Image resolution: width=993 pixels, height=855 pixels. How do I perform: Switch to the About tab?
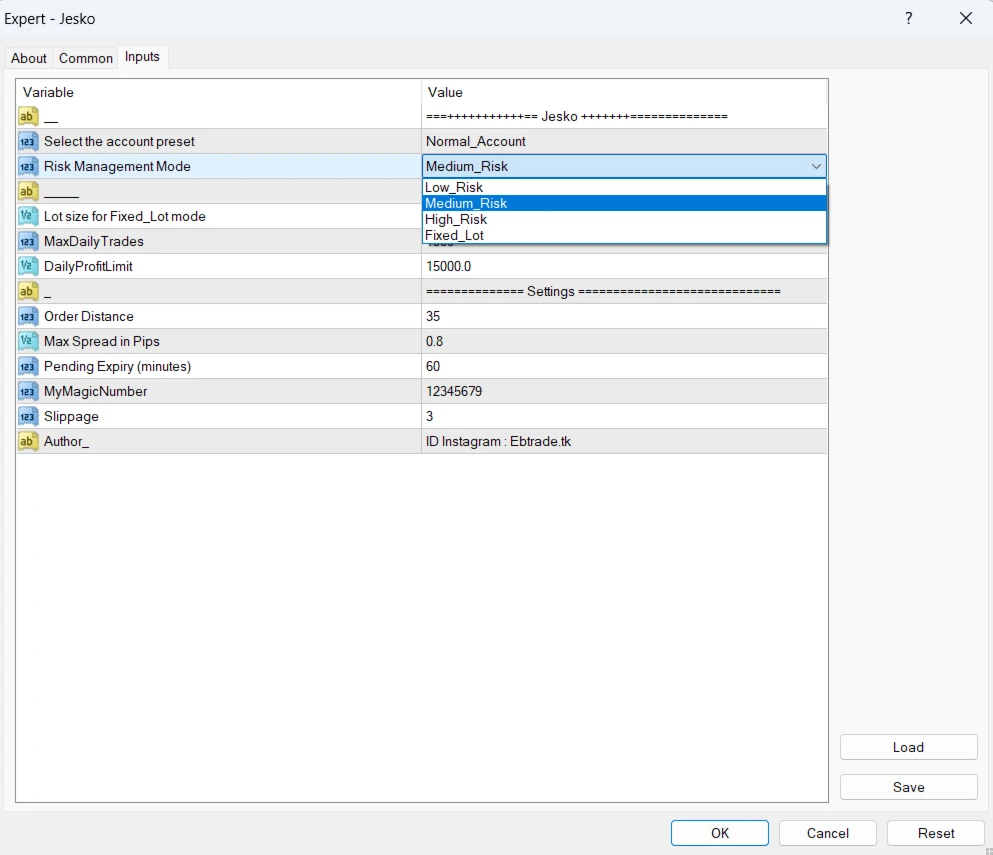[x=29, y=58]
